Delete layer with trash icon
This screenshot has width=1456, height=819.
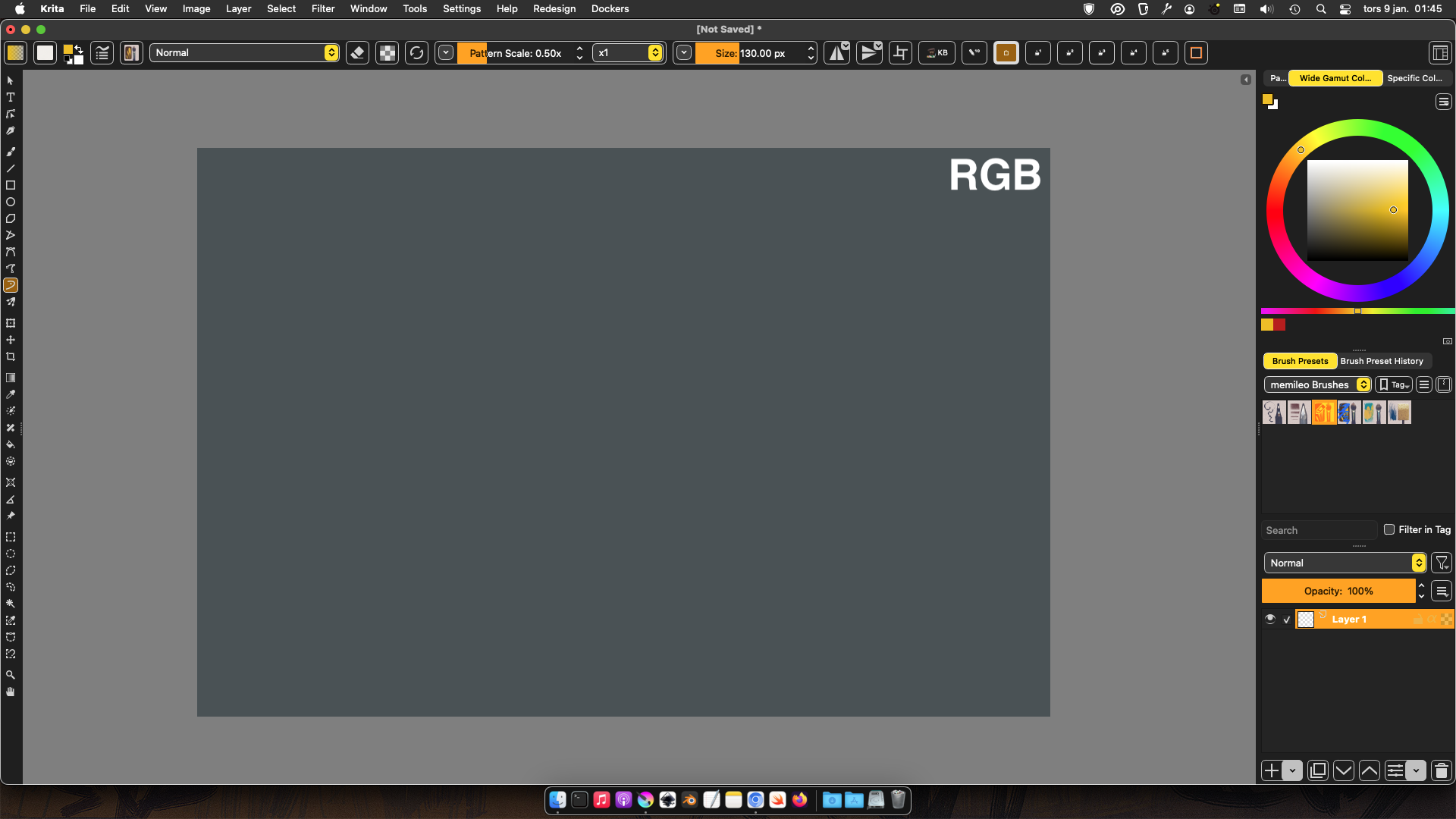tap(1441, 770)
